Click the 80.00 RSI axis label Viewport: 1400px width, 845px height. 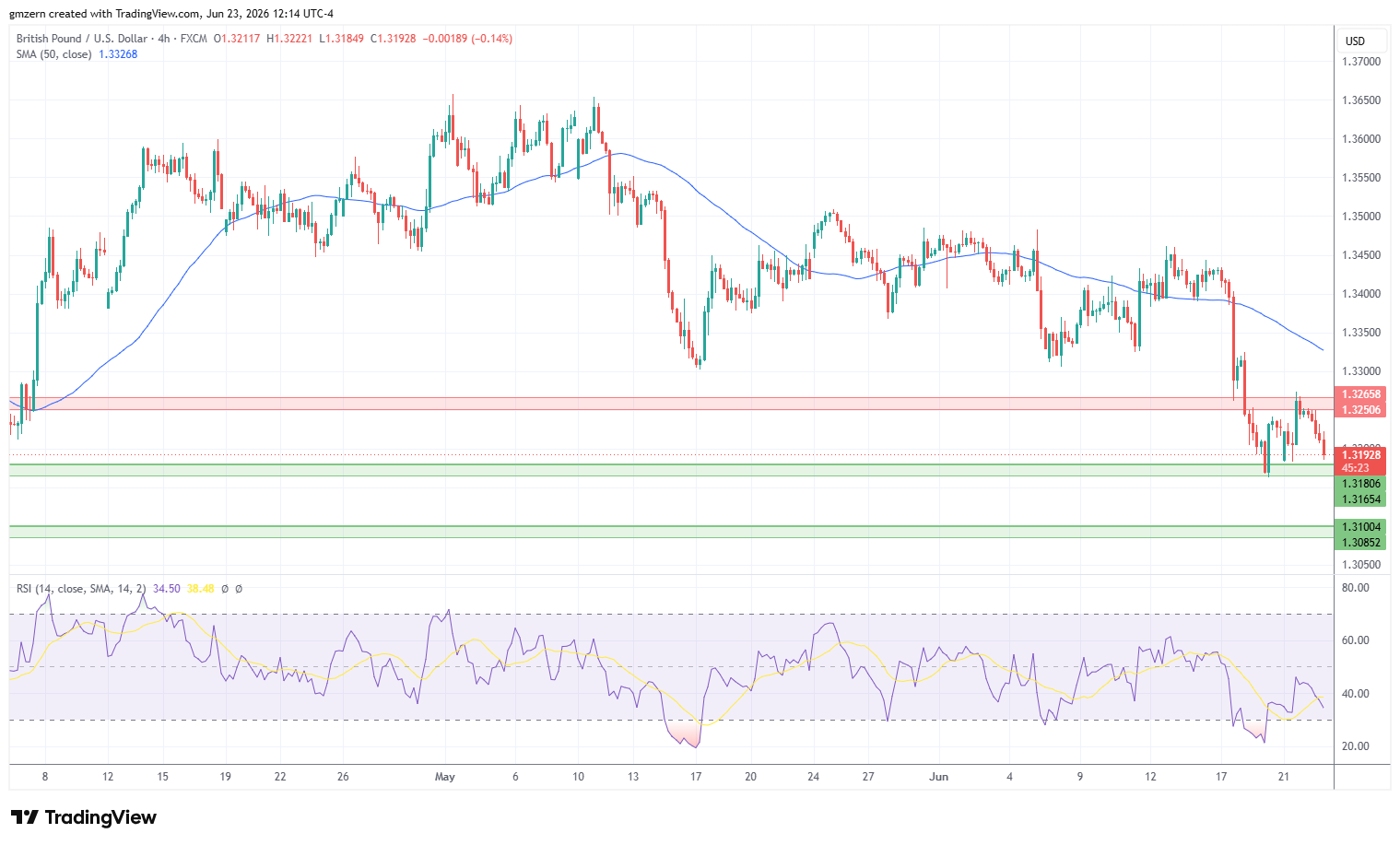[1356, 587]
